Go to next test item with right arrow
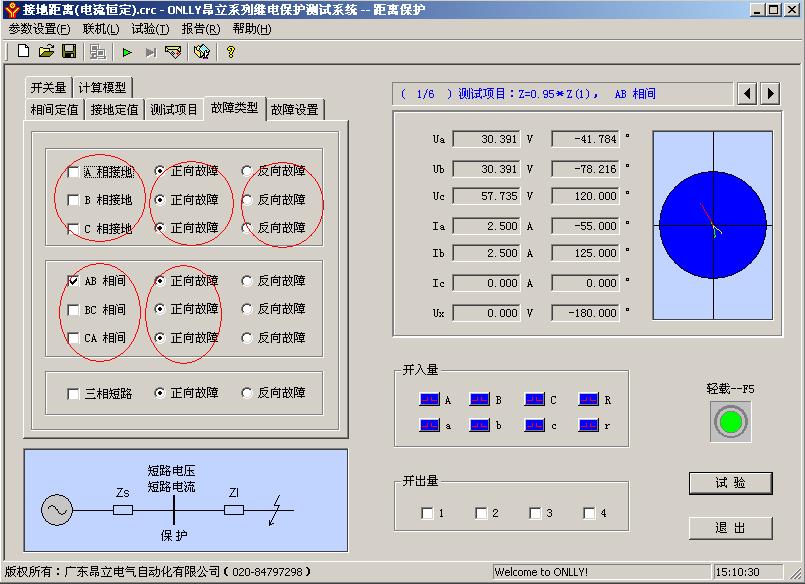Viewport: 805px width, 584px height. (769, 93)
